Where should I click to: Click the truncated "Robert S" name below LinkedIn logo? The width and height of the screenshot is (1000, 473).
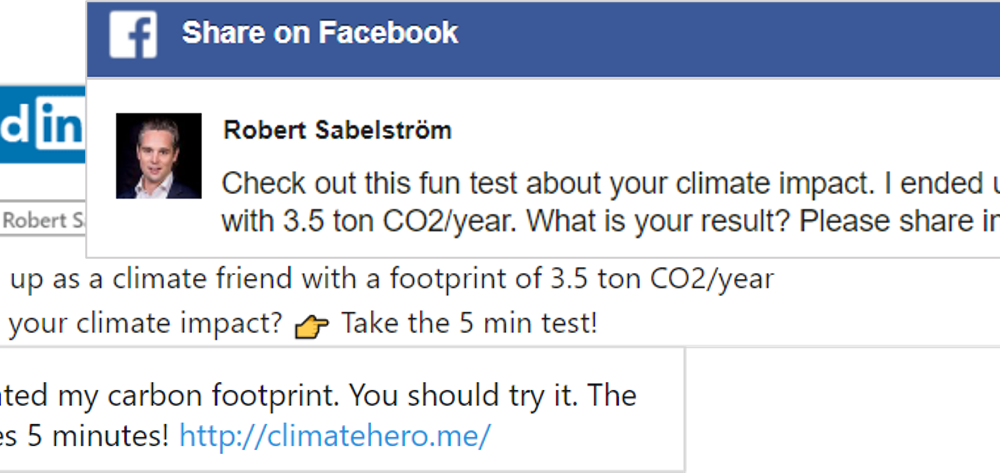(x=43, y=221)
